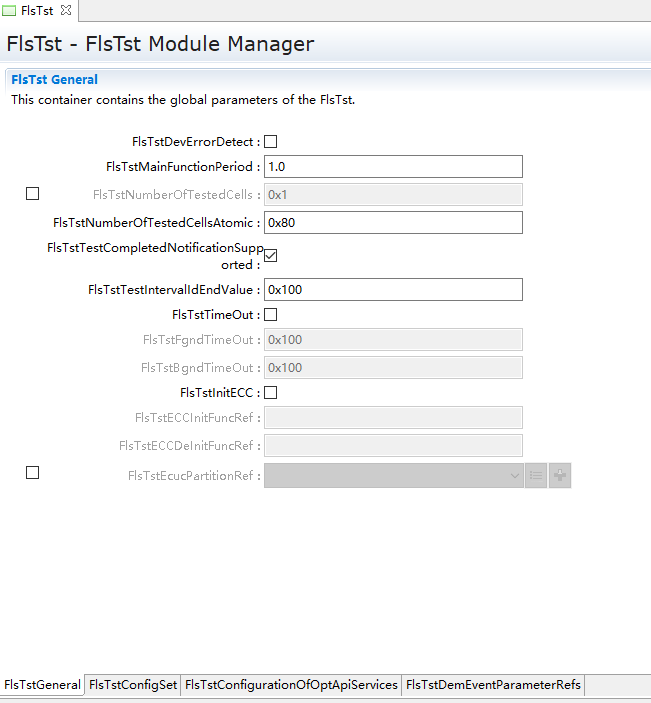651x703 pixels.
Task: Focus the FlsTstTestIntervalIdEndValue field
Action: click(392, 290)
